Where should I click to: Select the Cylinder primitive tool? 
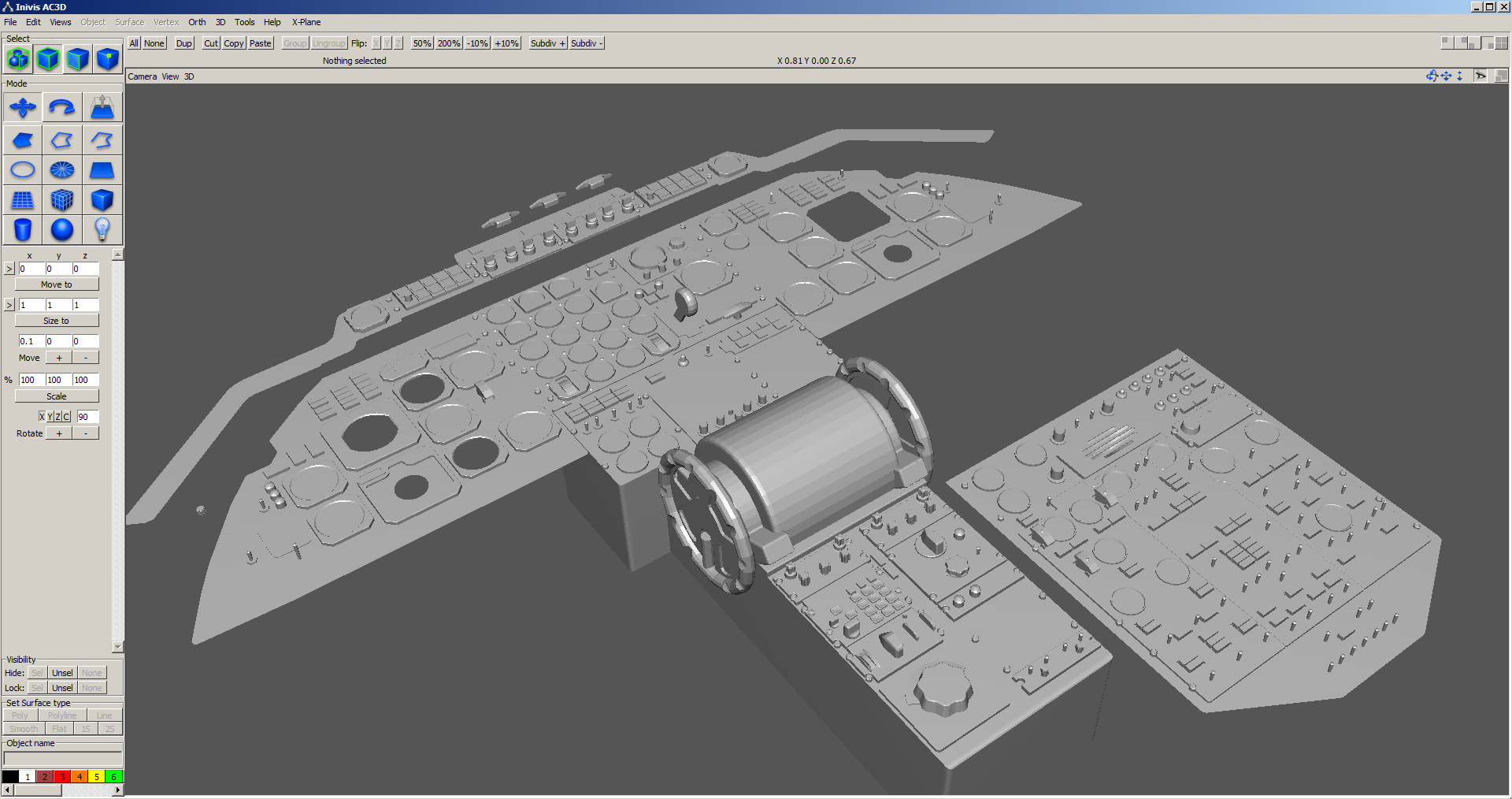coord(23,230)
